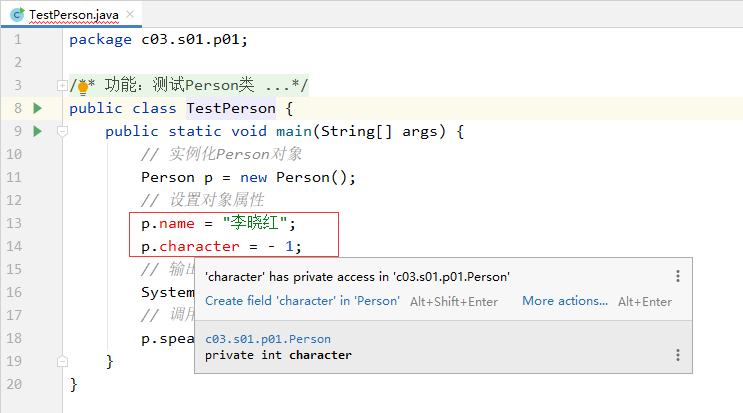This screenshot has height=413, width=743.
Task: Click the string literal "李晓红" on line 13
Action: click(255, 223)
